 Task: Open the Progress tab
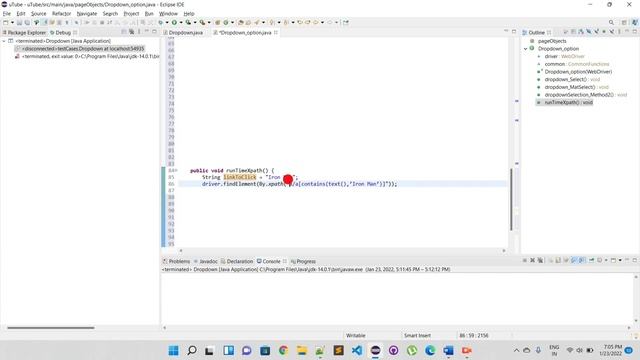pos(303,261)
